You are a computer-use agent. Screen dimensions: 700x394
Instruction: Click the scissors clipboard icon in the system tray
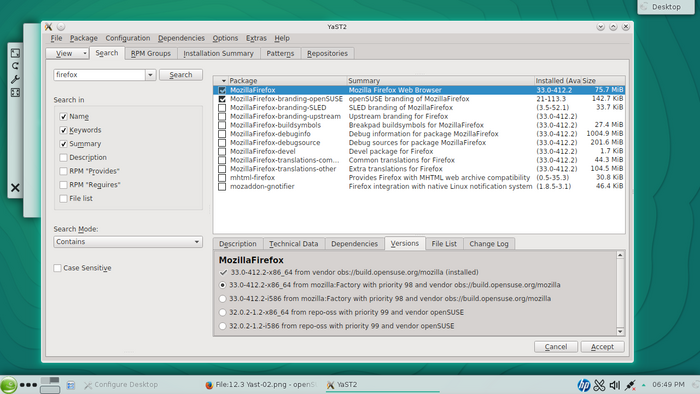(x=599, y=385)
